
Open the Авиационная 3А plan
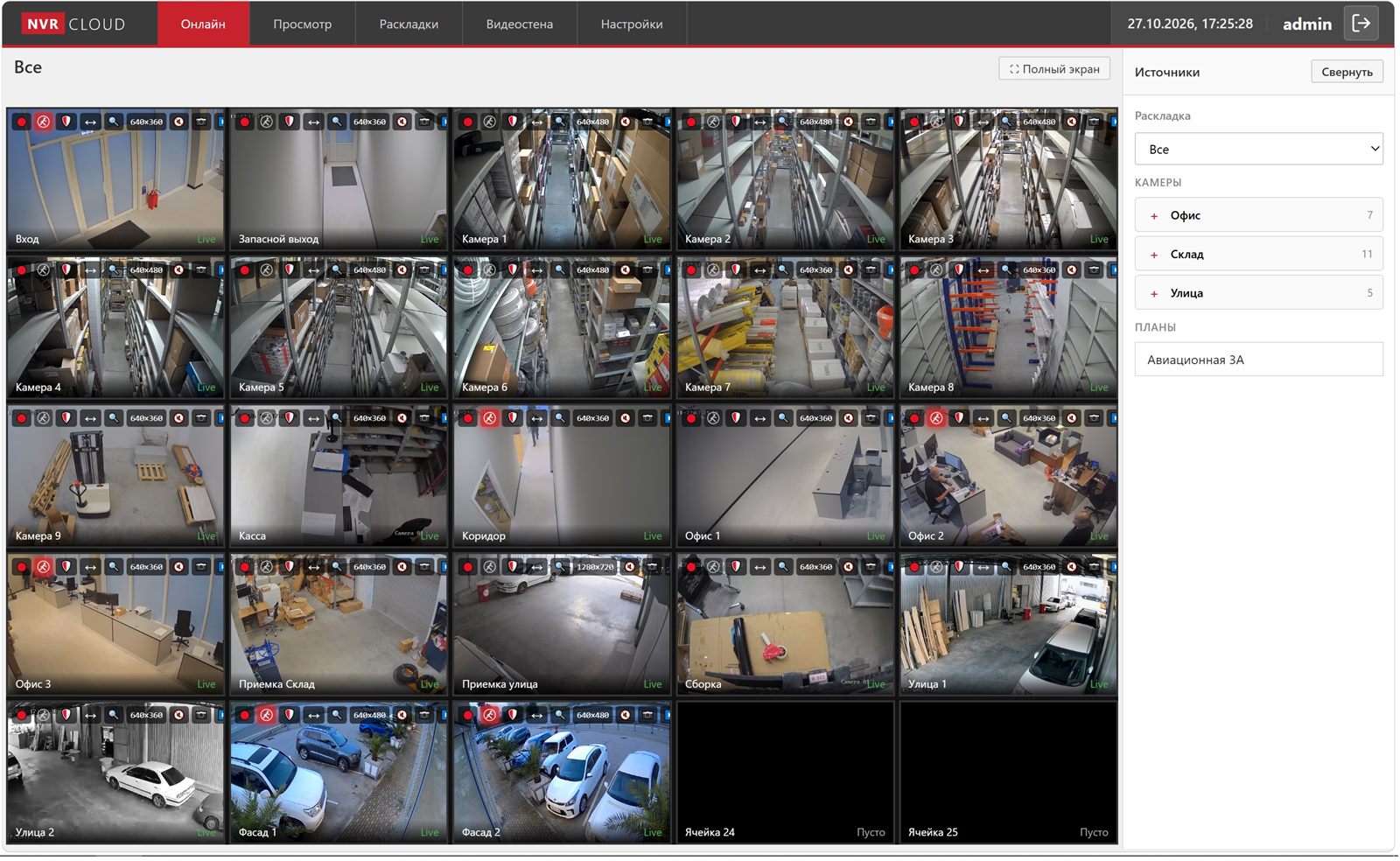point(1258,360)
